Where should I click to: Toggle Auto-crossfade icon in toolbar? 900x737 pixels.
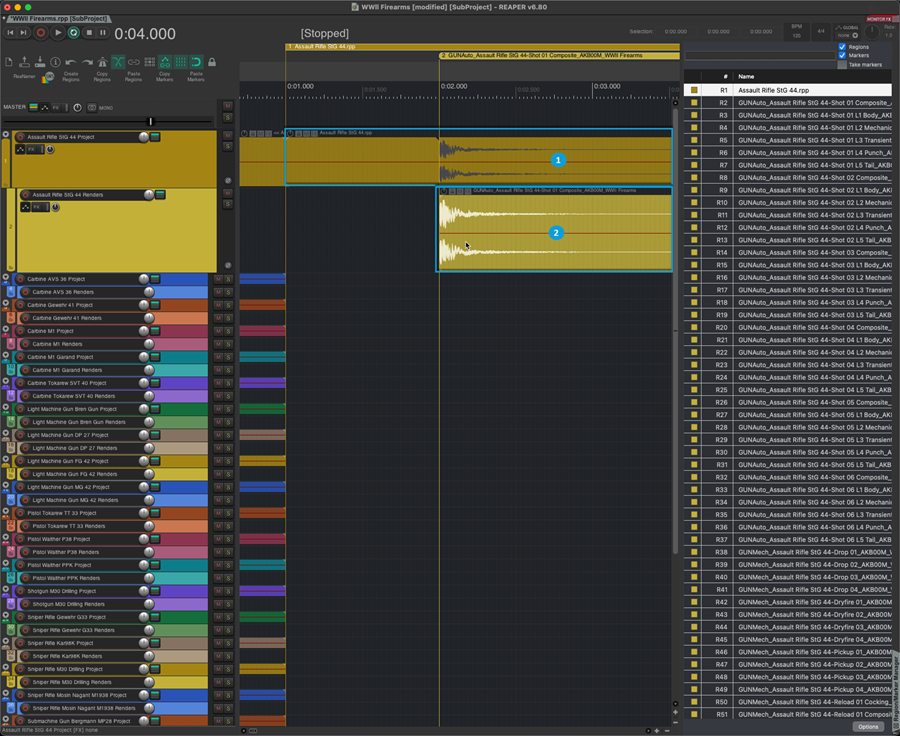point(118,62)
